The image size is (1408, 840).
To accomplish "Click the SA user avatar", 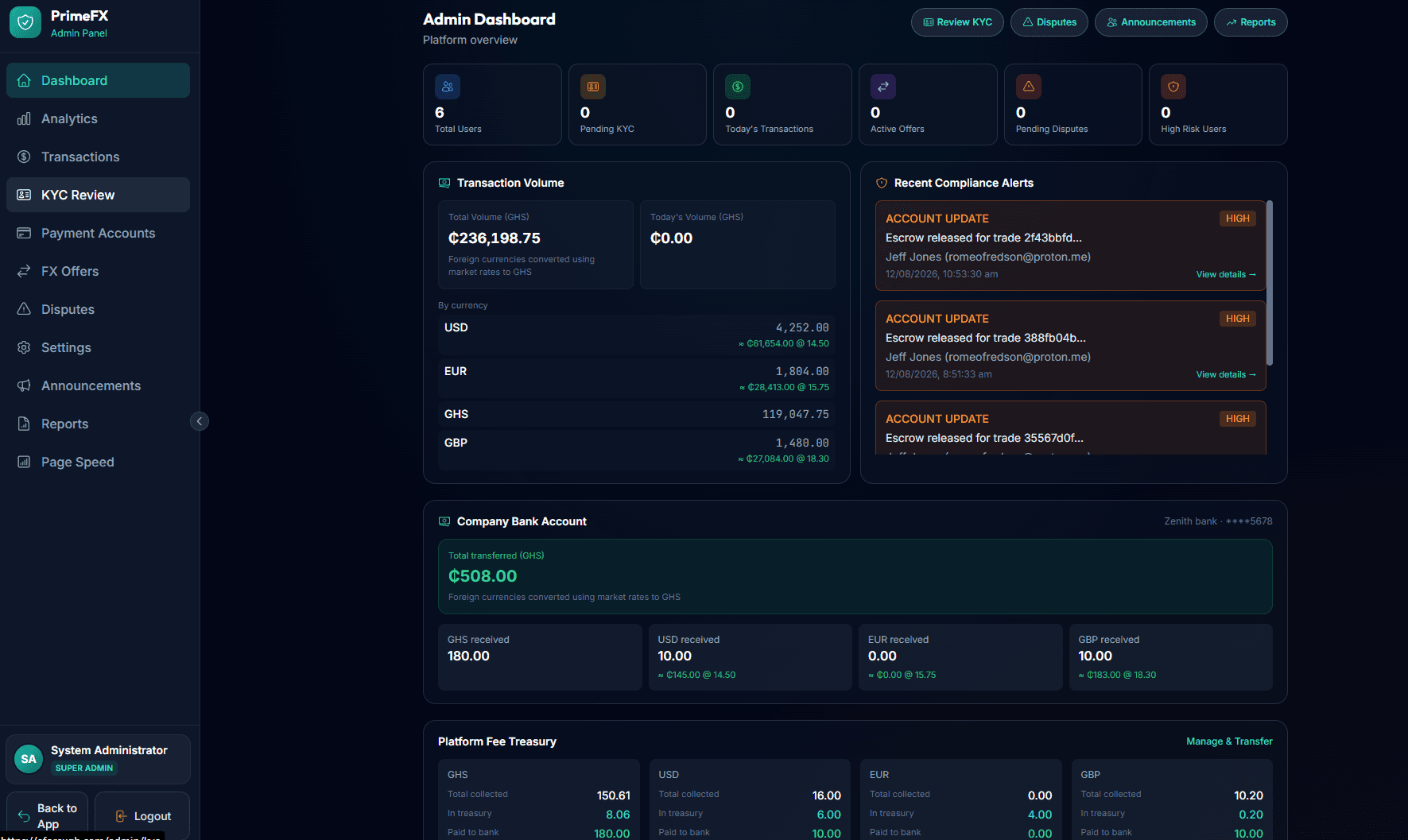I will point(29,759).
